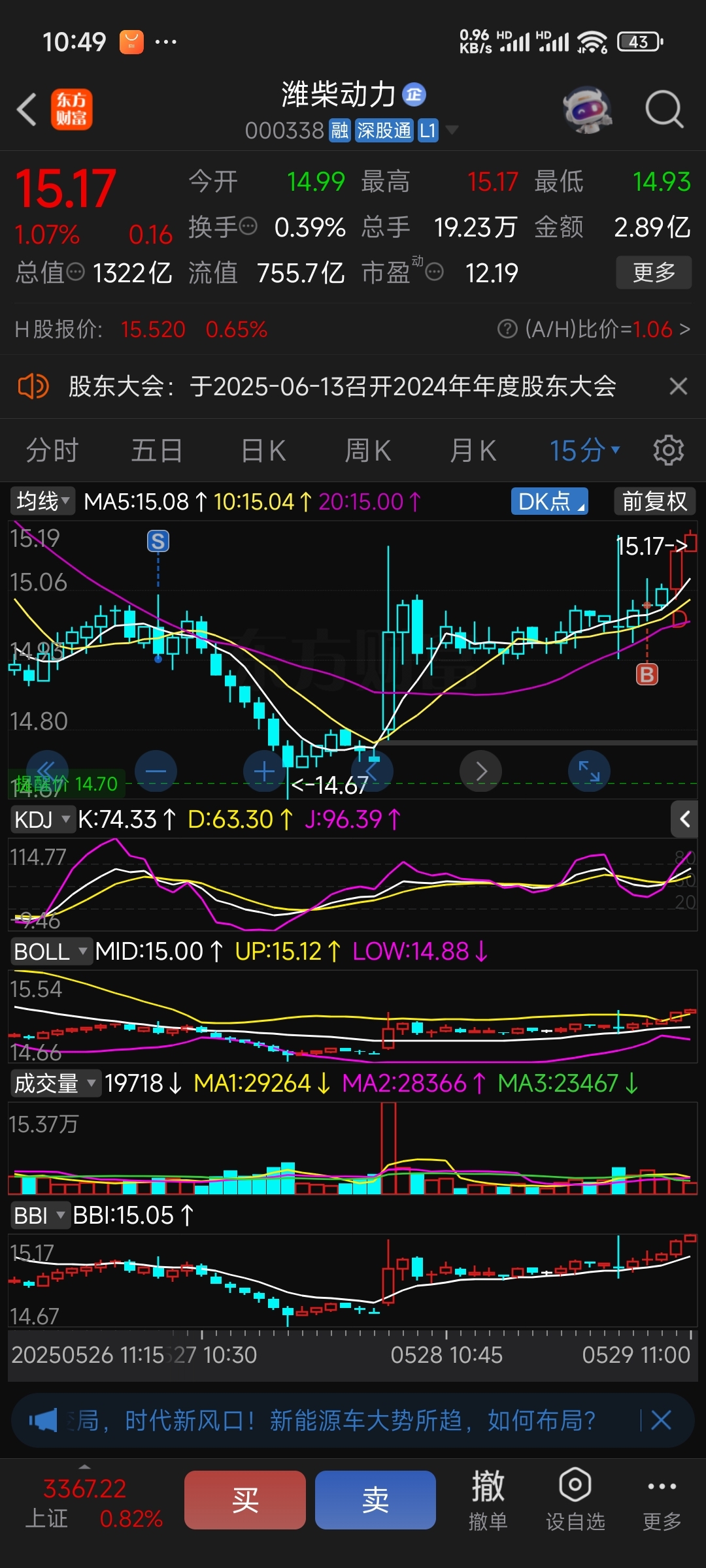Viewport: 706px width, 1568px height.
Task: Open chart settings gear icon
Action: click(x=668, y=450)
